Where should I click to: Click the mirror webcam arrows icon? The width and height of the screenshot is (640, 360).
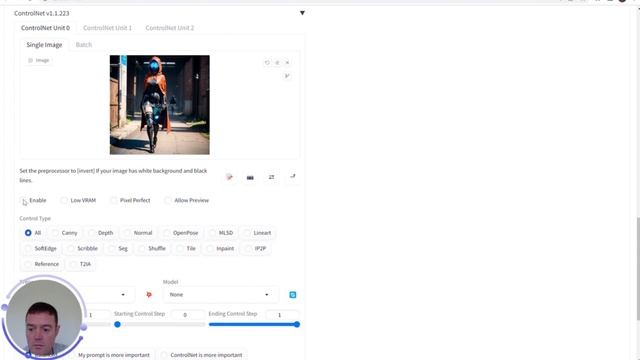point(271,177)
